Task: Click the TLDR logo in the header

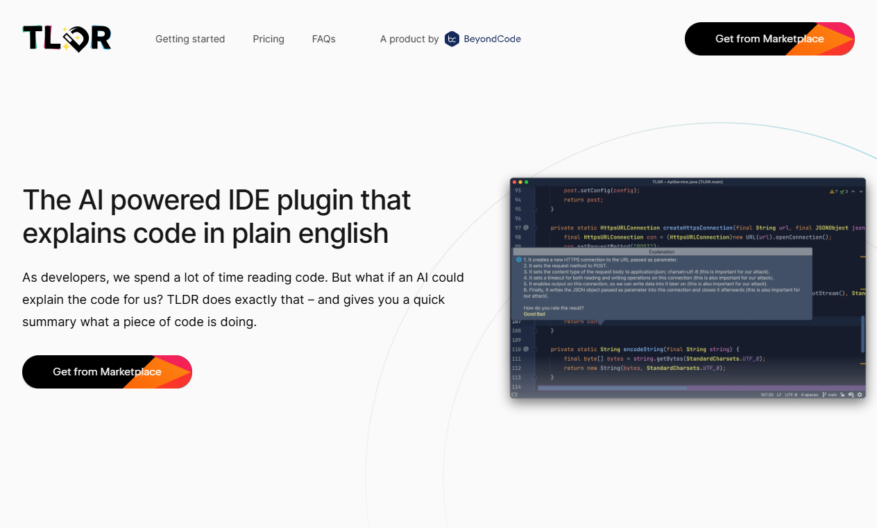Action: pos(67,39)
